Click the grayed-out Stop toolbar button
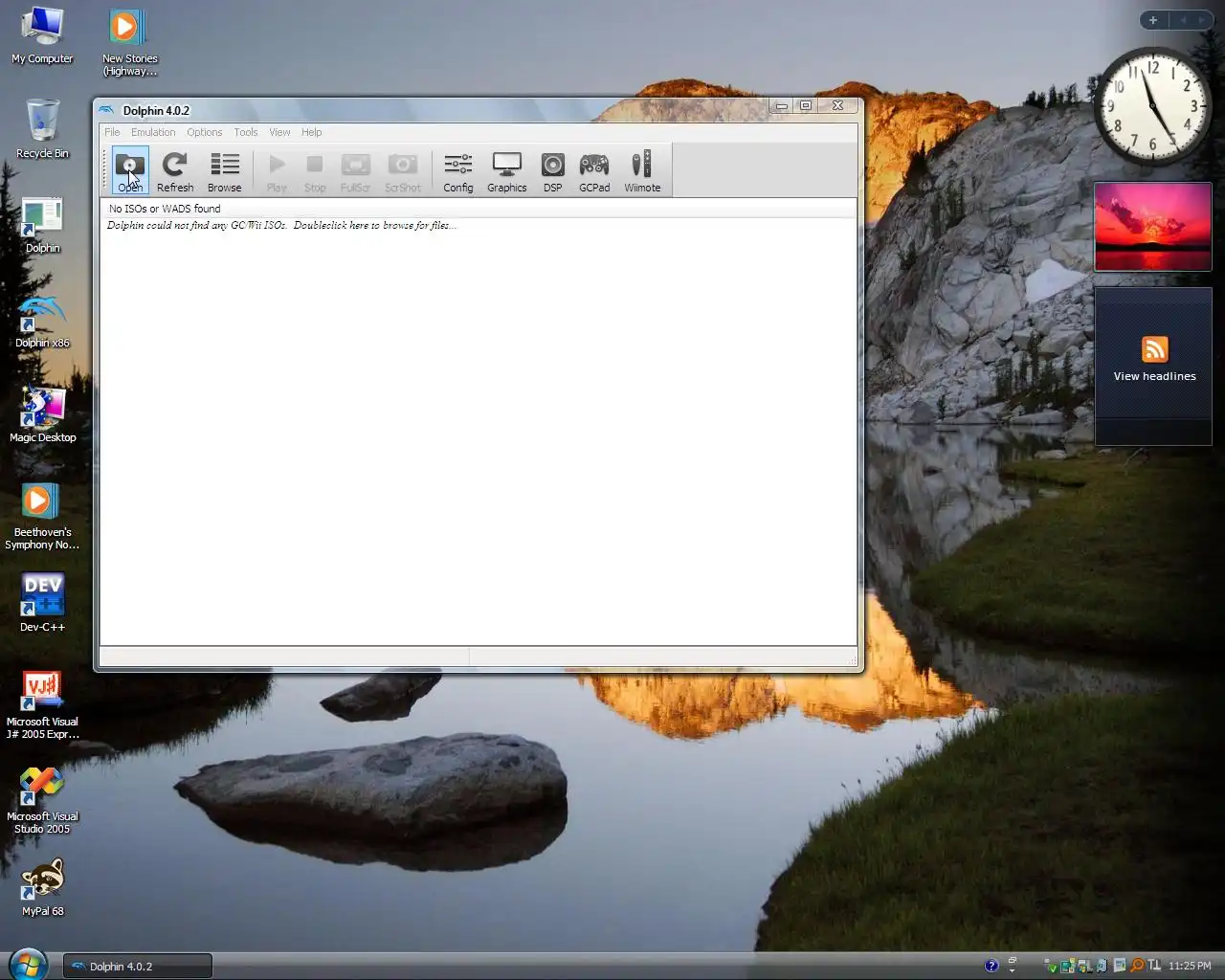This screenshot has width=1225, height=980. pos(315,170)
